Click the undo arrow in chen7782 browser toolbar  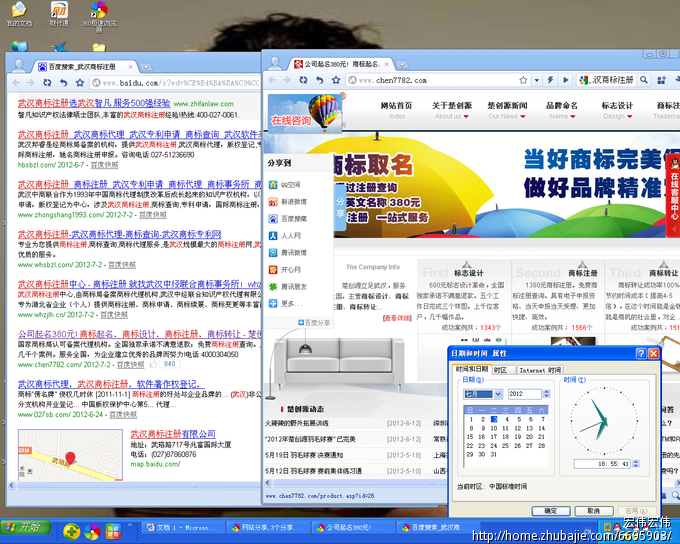(320, 80)
